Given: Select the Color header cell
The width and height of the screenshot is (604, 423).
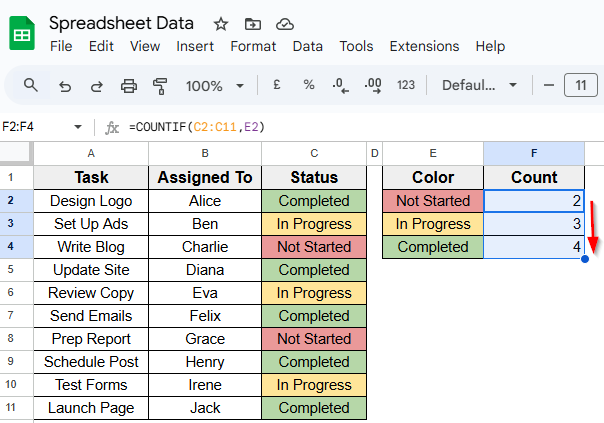Looking at the screenshot, I should click(433, 178).
